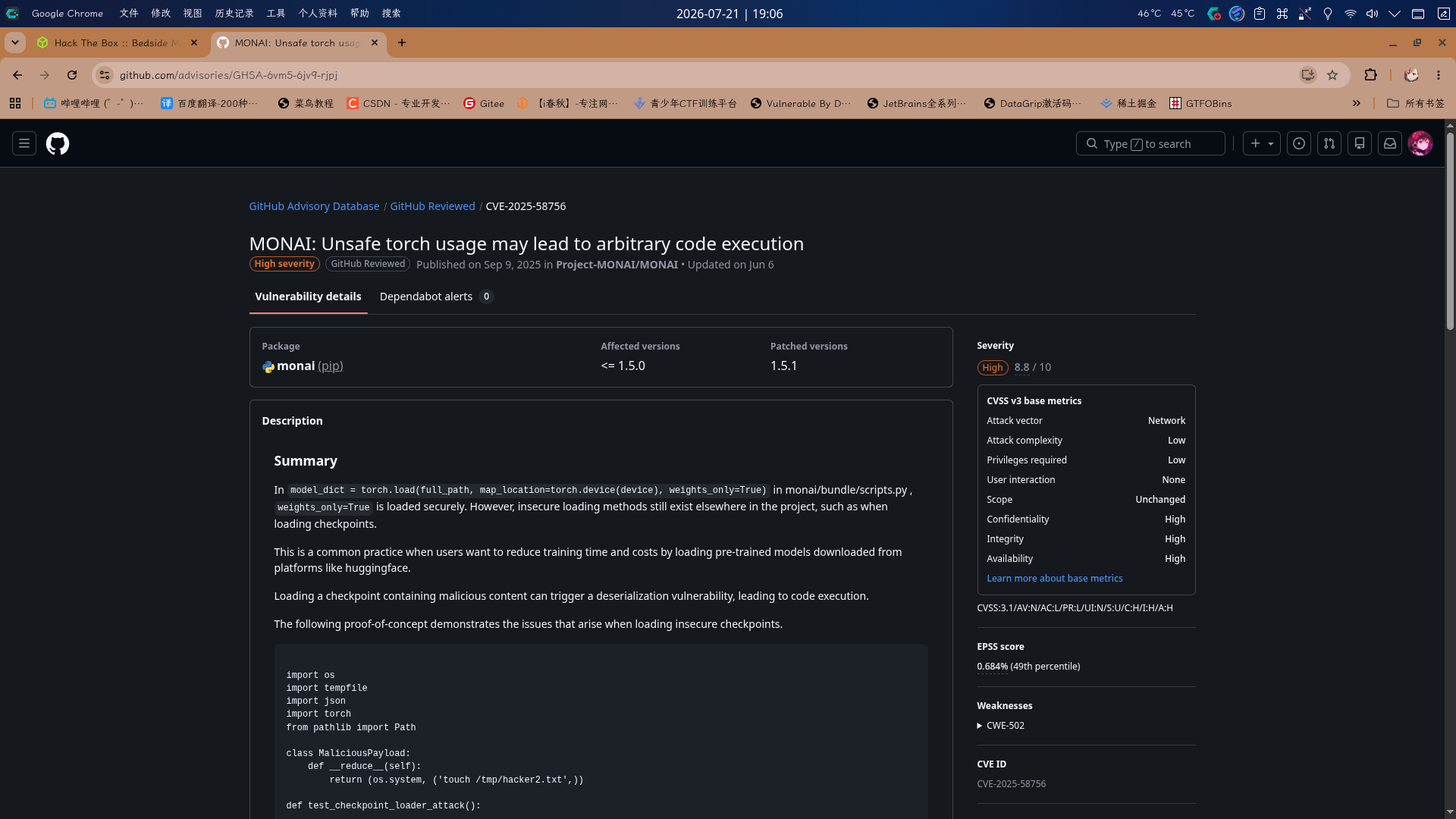Click the install-app icon in address bar
Image resolution: width=1456 pixels, height=819 pixels.
(x=1308, y=75)
